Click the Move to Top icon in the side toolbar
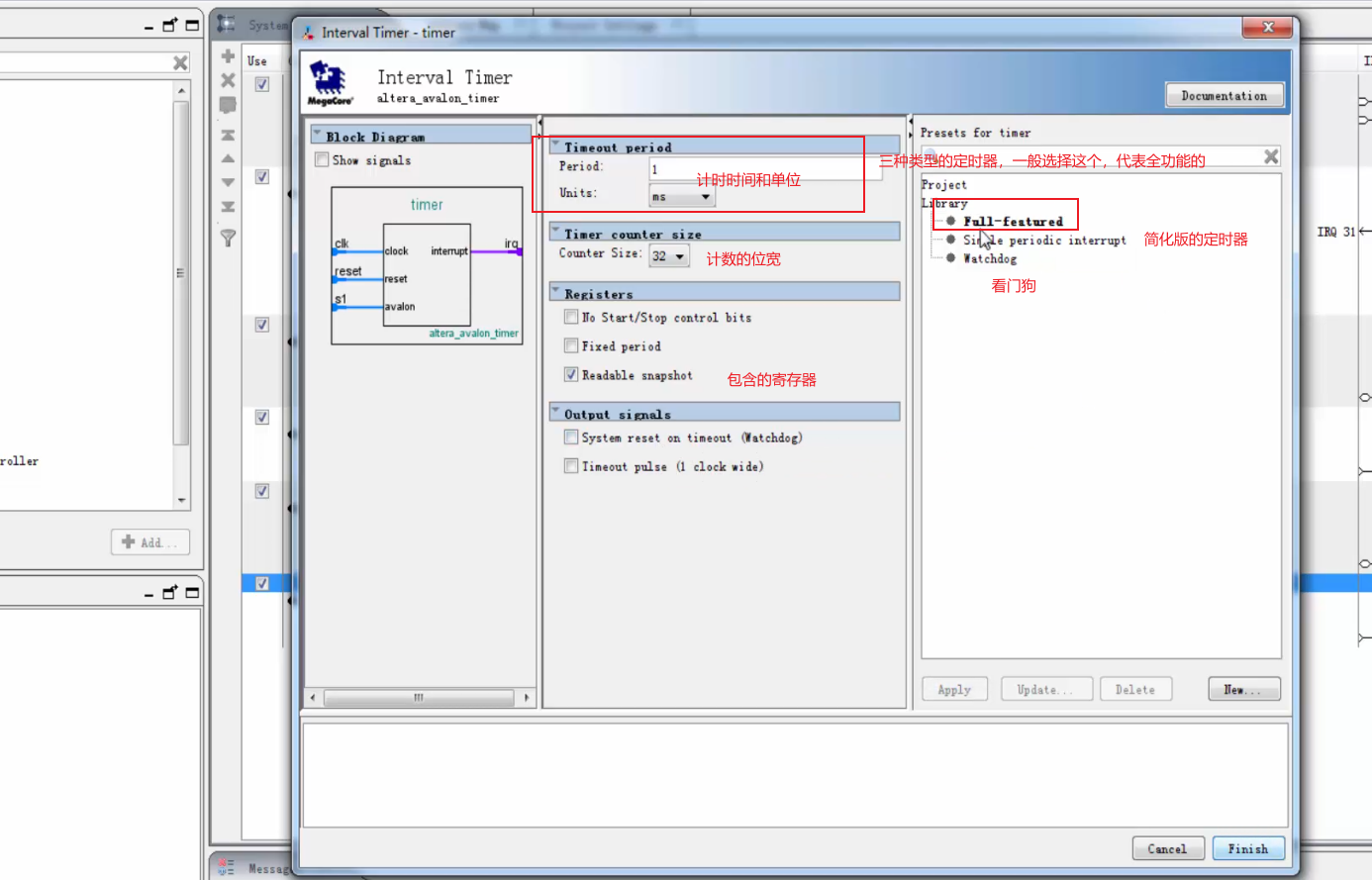Viewport: 1372px width, 880px height. coord(228,135)
